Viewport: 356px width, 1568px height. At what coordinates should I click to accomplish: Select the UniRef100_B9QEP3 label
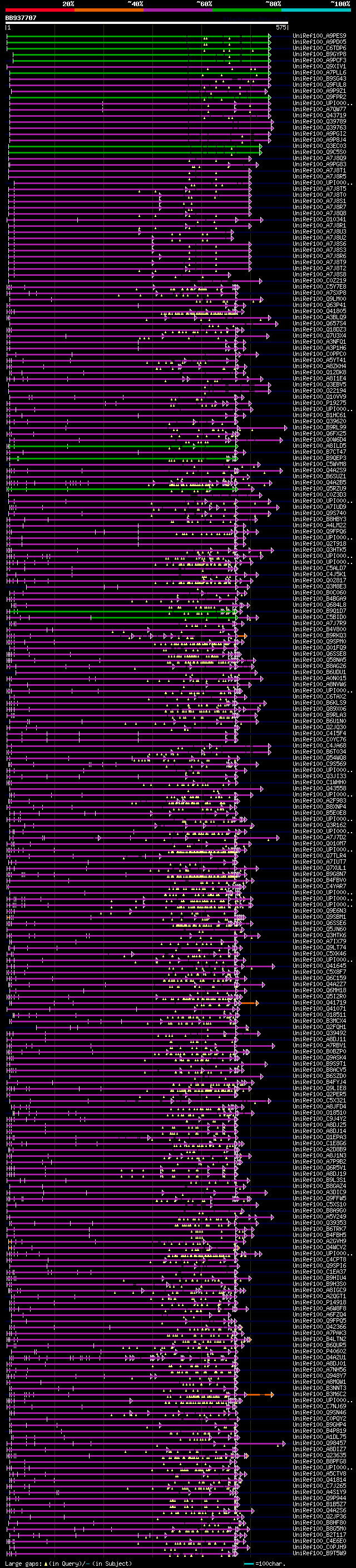(319, 458)
